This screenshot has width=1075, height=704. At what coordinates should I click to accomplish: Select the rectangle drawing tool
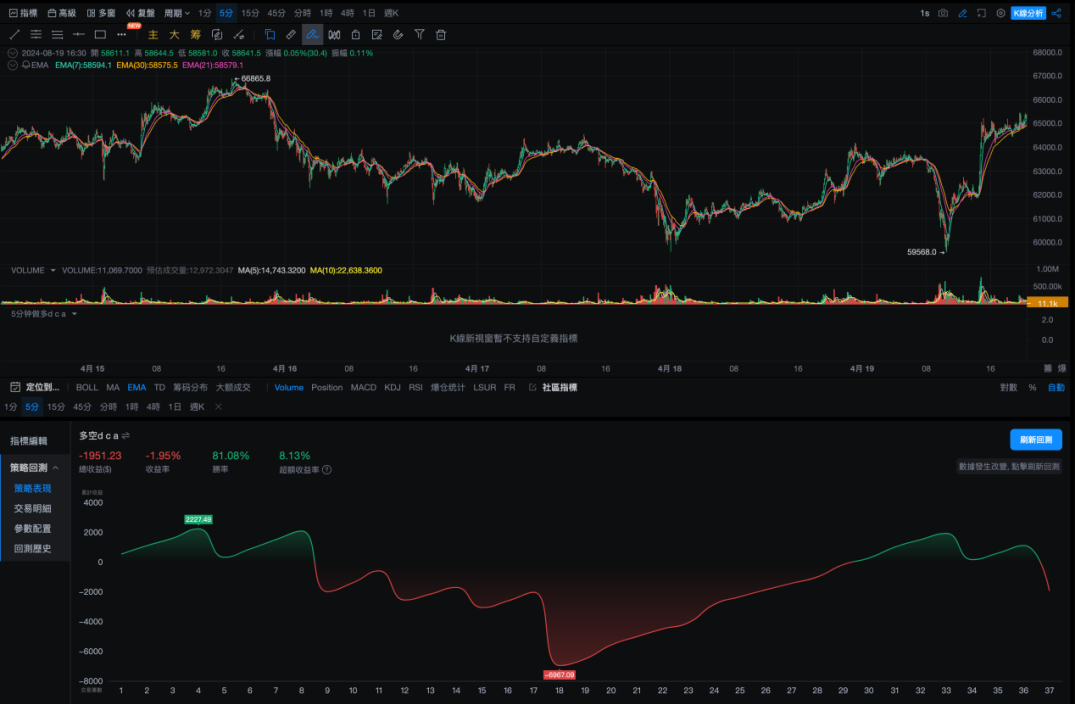pyautogui.click(x=100, y=34)
